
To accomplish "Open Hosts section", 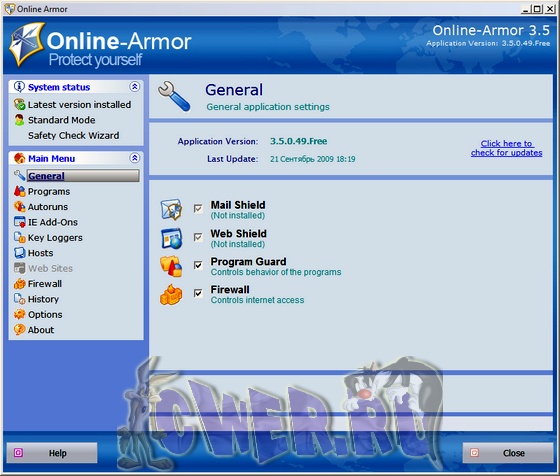I will click(40, 253).
